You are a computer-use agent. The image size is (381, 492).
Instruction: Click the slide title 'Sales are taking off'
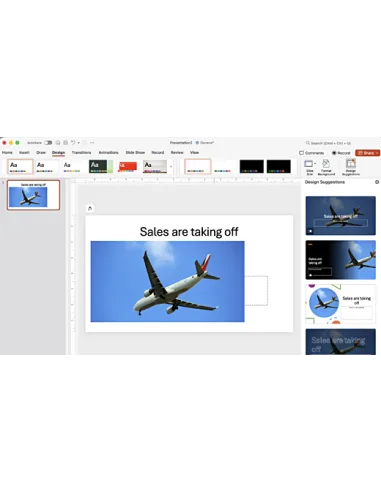tap(189, 232)
